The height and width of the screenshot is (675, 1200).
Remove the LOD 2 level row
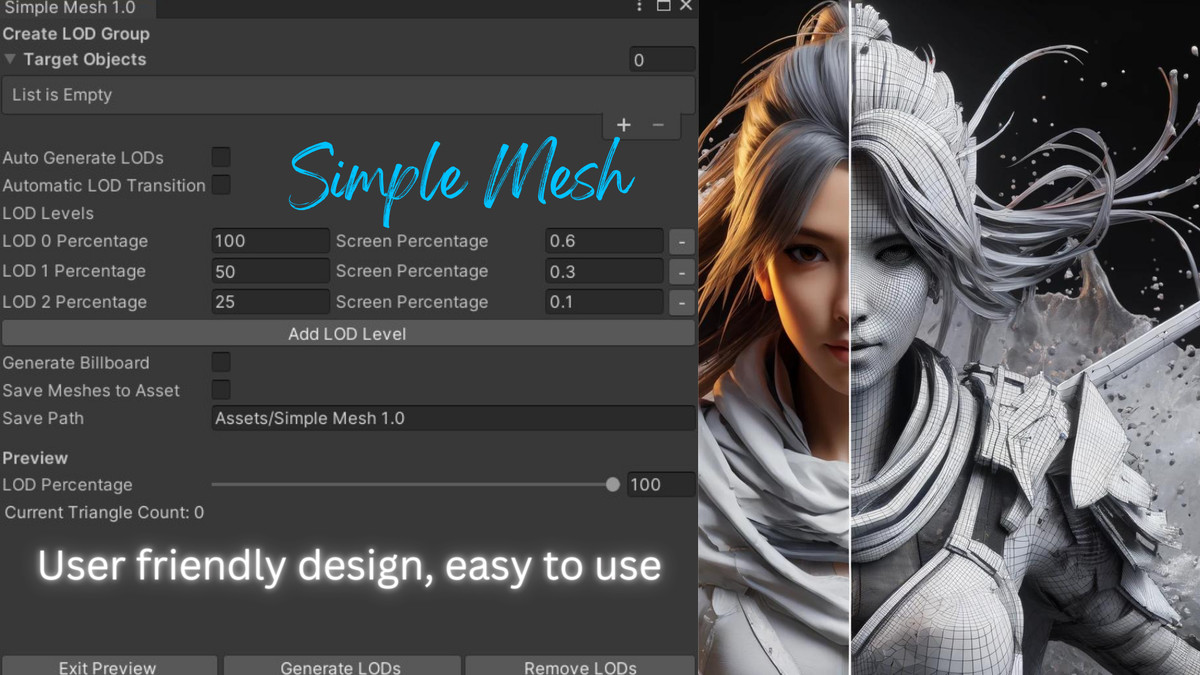point(682,301)
